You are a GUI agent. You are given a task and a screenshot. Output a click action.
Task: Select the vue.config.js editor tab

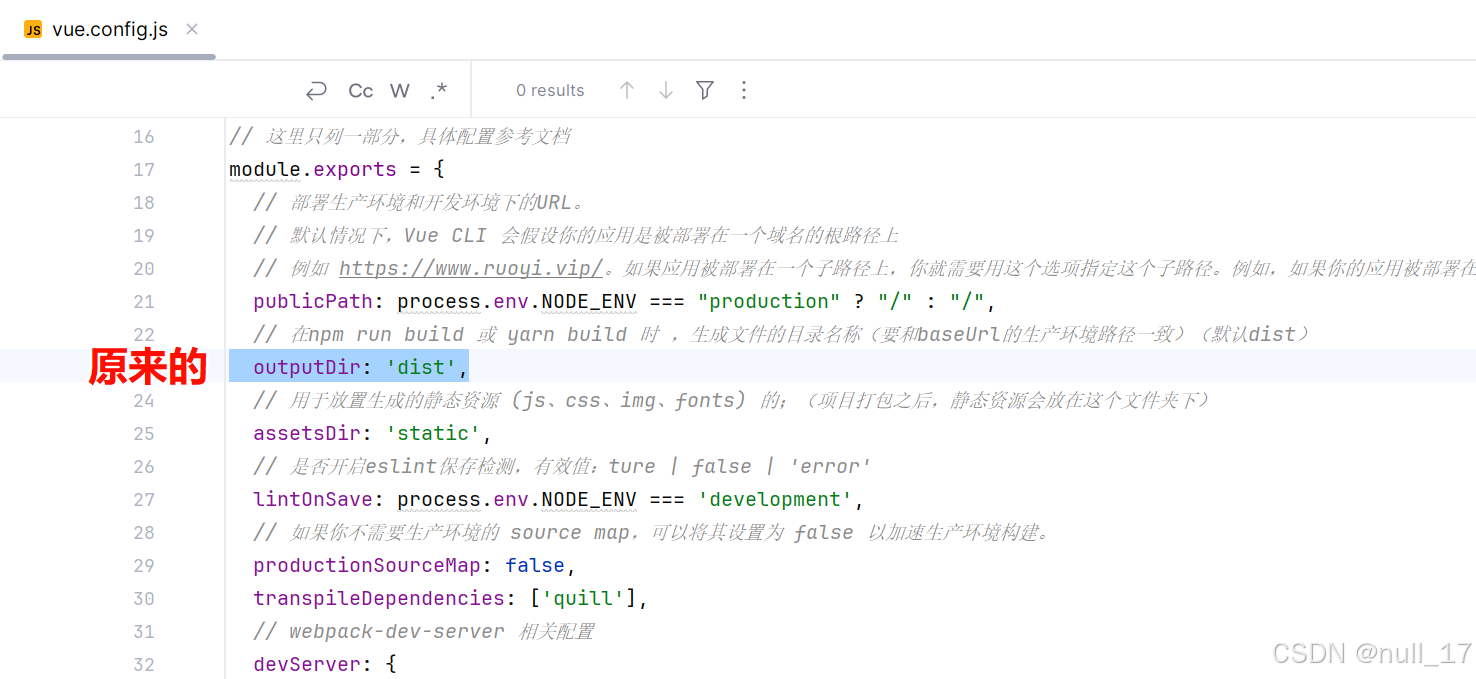tap(109, 30)
